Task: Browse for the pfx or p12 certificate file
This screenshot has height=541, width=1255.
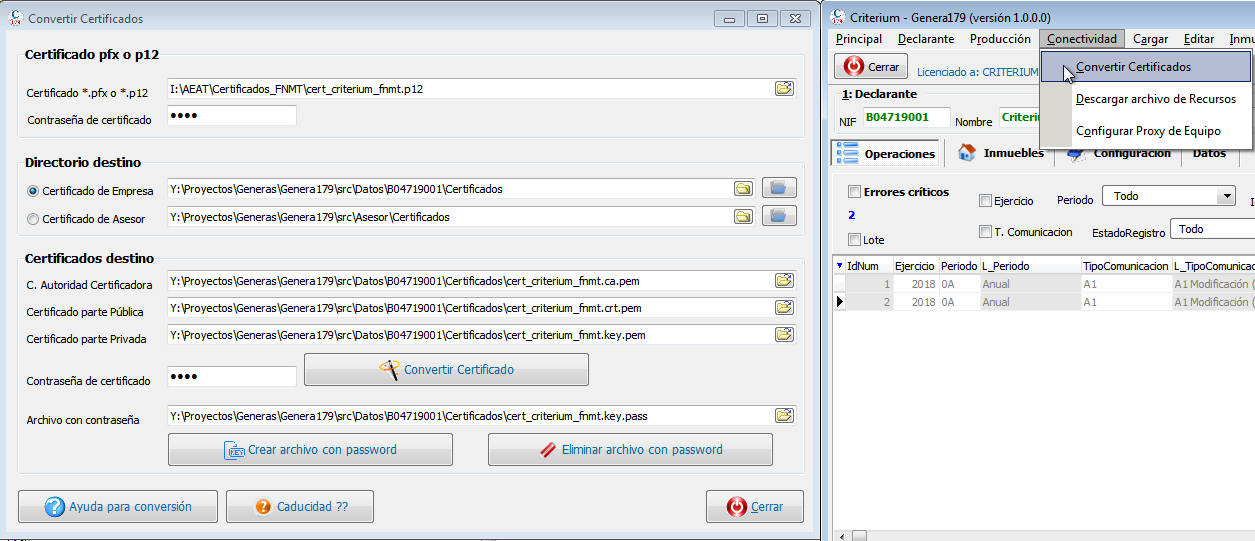Action: (x=784, y=89)
